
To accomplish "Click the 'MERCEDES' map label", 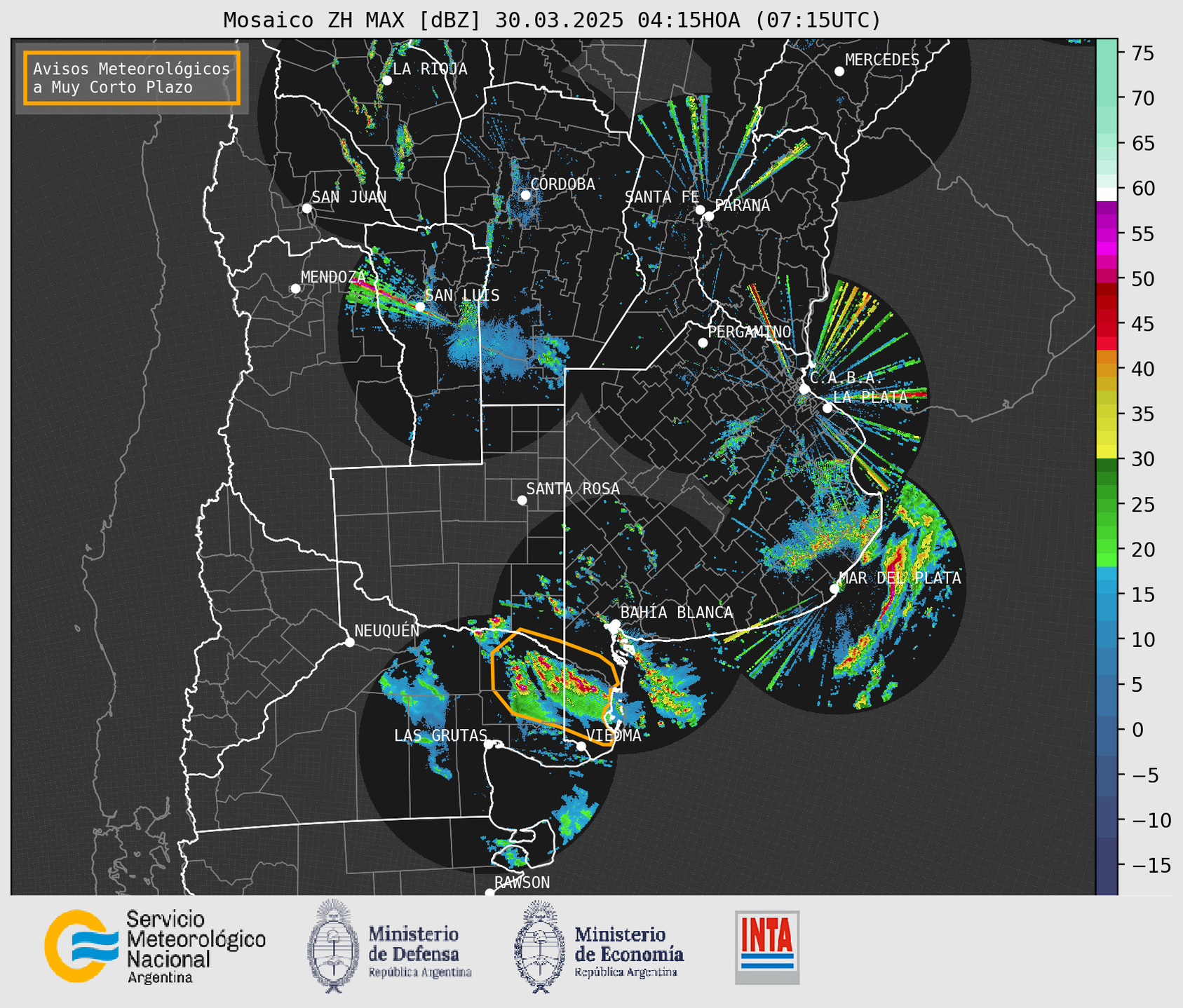I will (x=882, y=60).
